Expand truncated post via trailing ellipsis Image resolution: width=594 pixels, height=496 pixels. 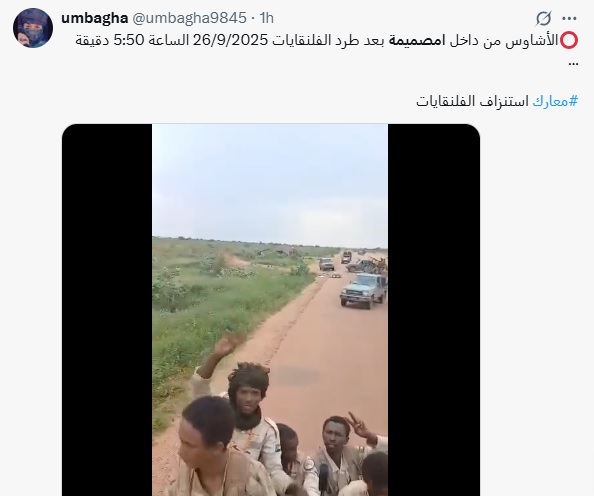(574, 63)
